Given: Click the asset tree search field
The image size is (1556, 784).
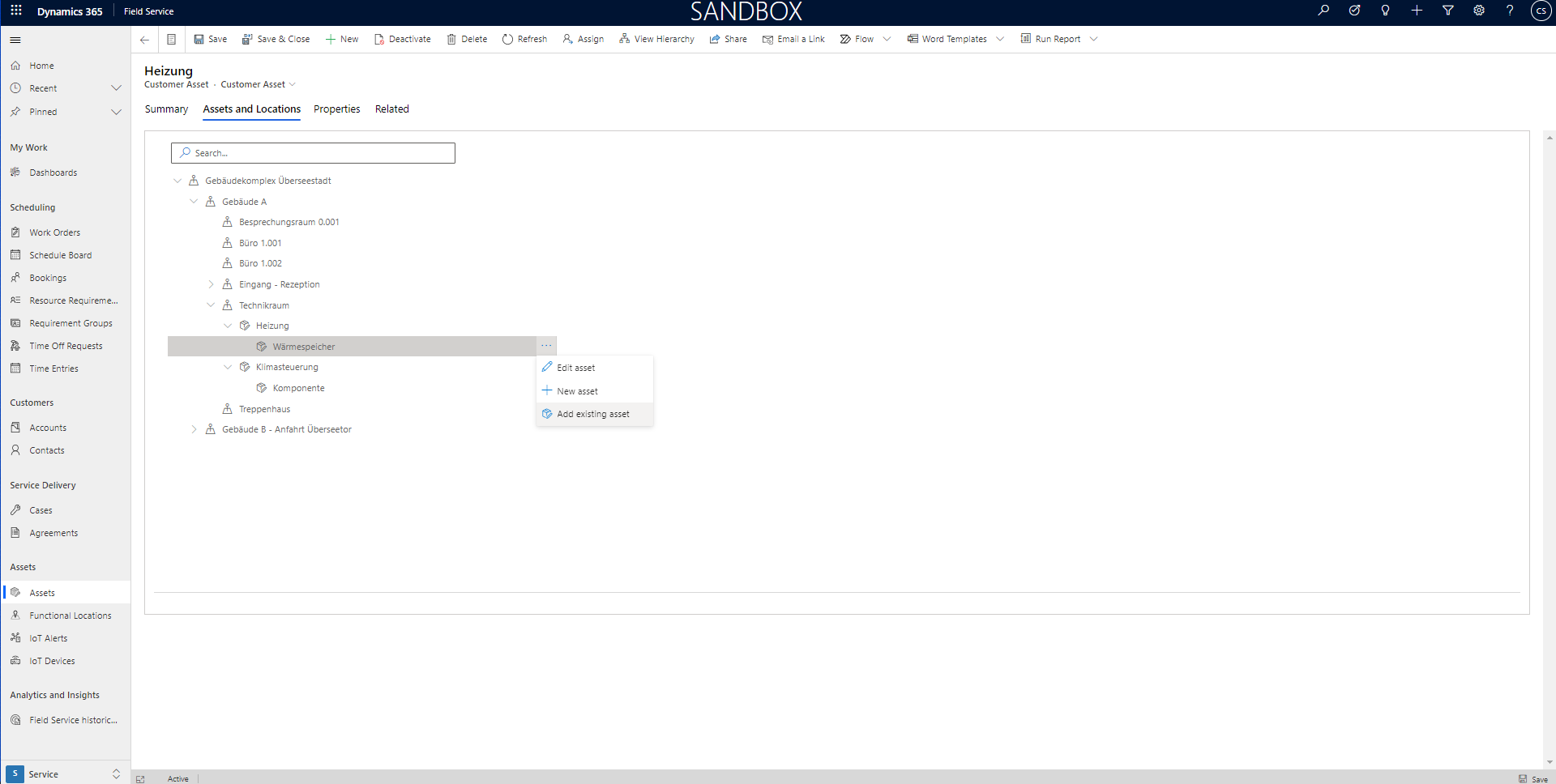Looking at the screenshot, I should (313, 153).
